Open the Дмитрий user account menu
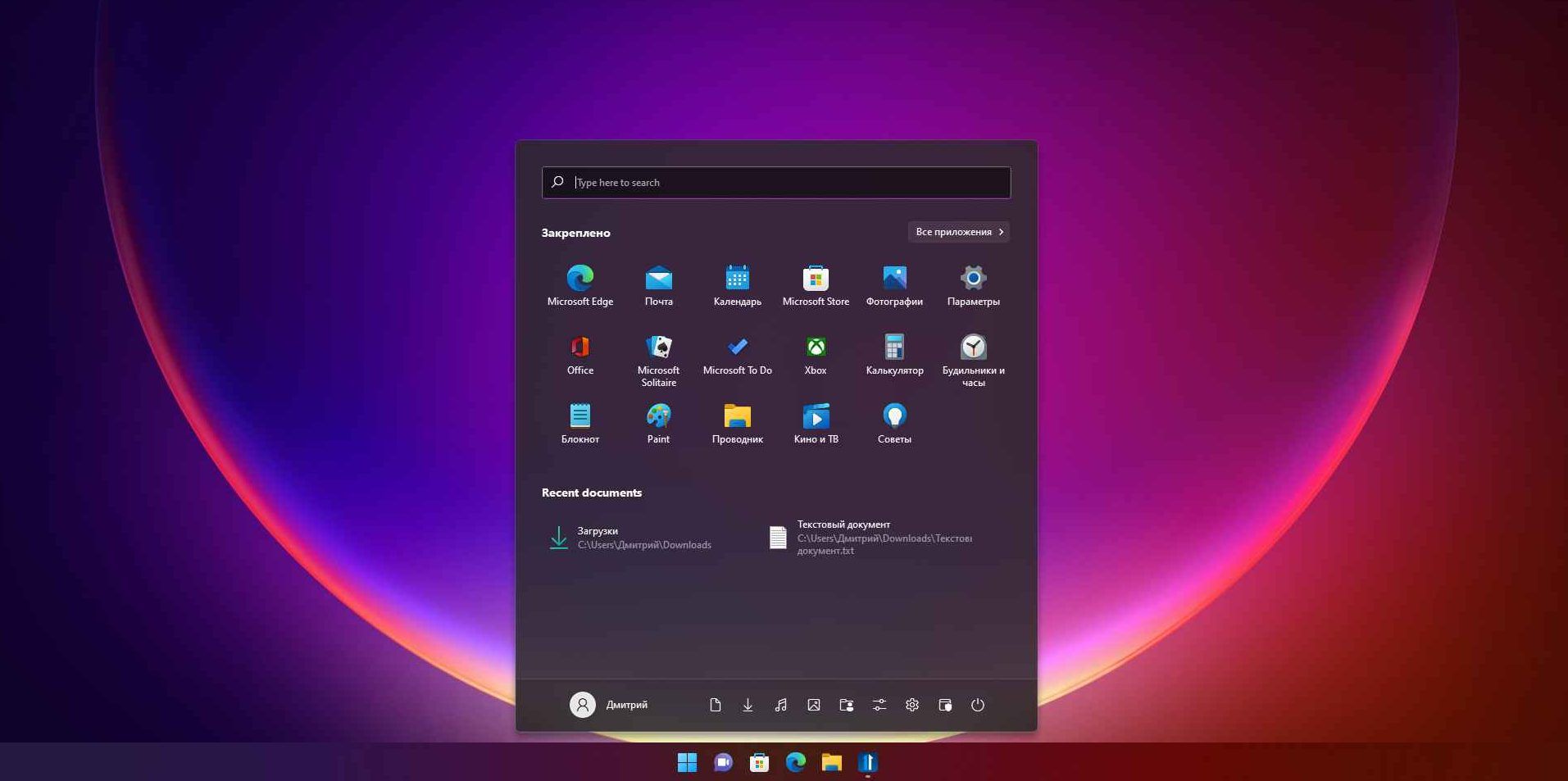This screenshot has height=781, width=1568. tap(609, 705)
